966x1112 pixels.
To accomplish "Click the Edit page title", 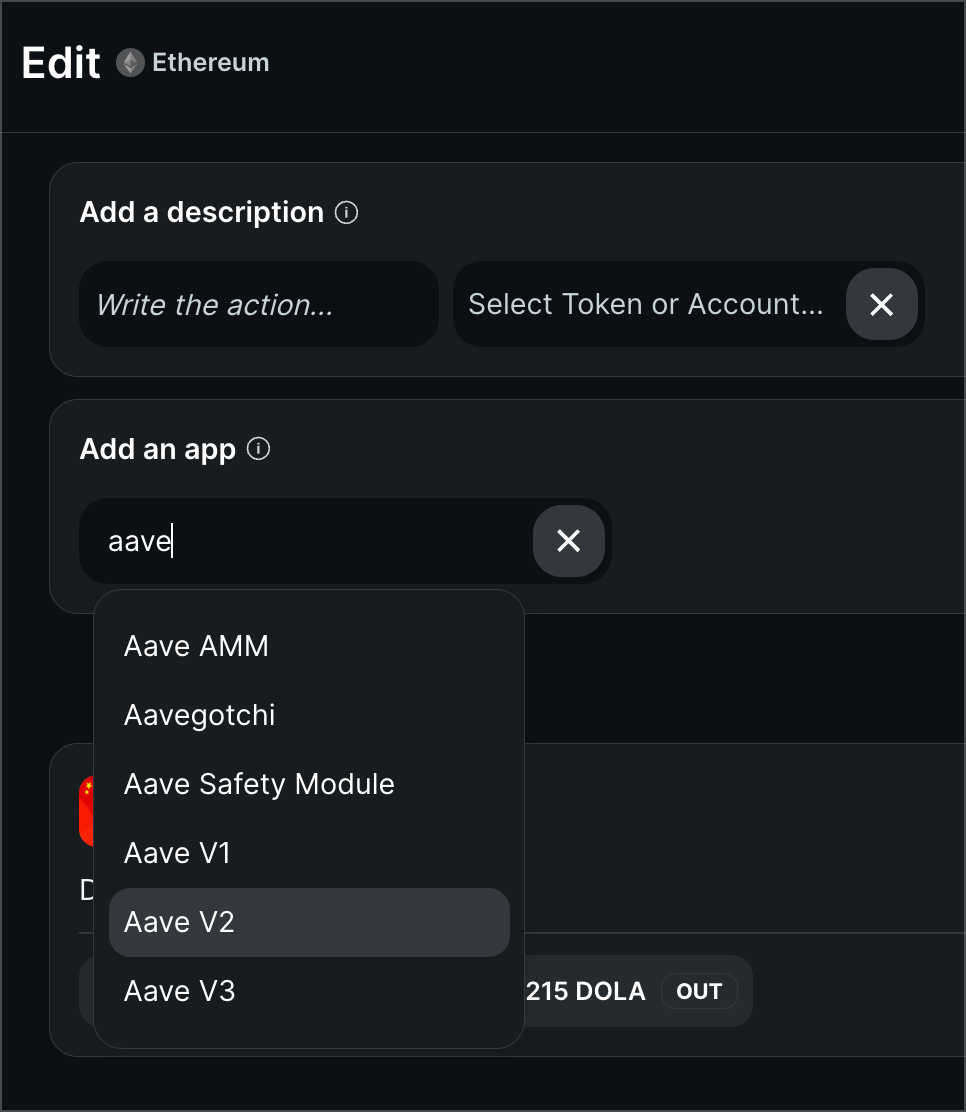I will pyautogui.click(x=61, y=62).
